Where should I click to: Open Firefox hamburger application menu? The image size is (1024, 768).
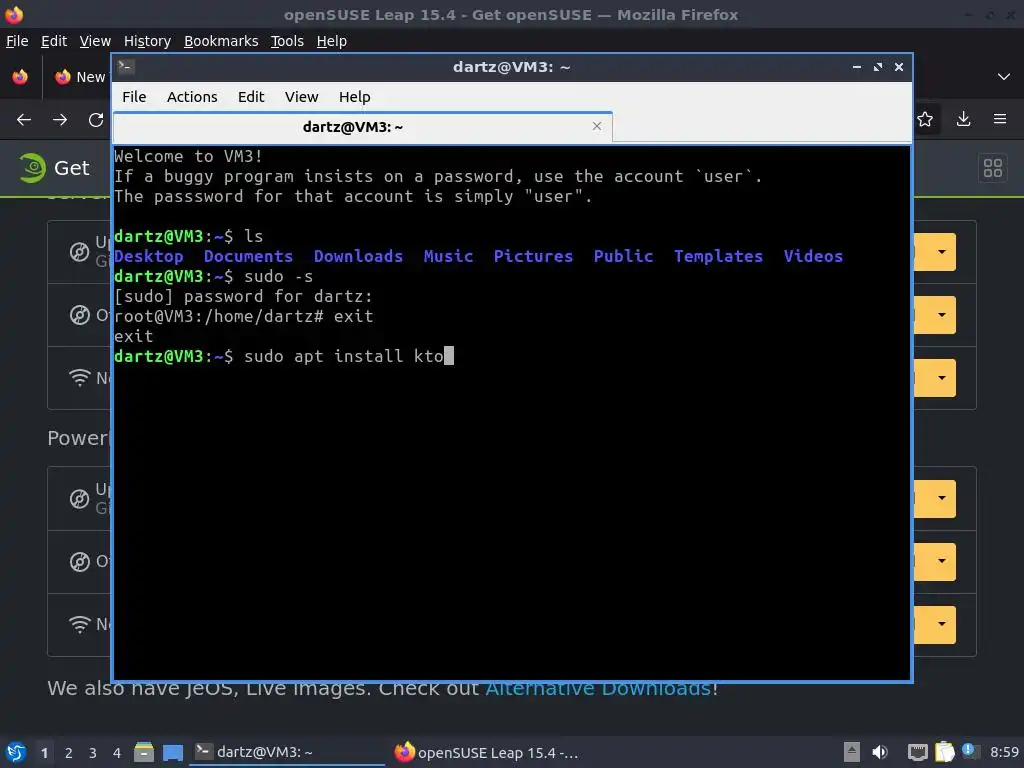pos(1000,119)
